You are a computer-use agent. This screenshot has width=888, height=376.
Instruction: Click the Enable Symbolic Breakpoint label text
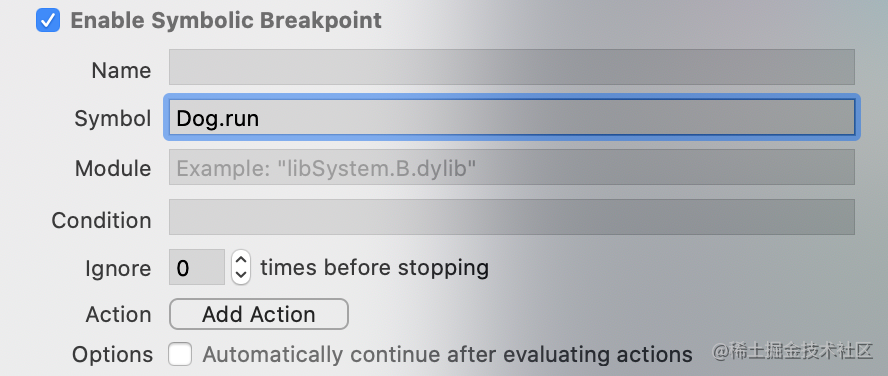[226, 20]
